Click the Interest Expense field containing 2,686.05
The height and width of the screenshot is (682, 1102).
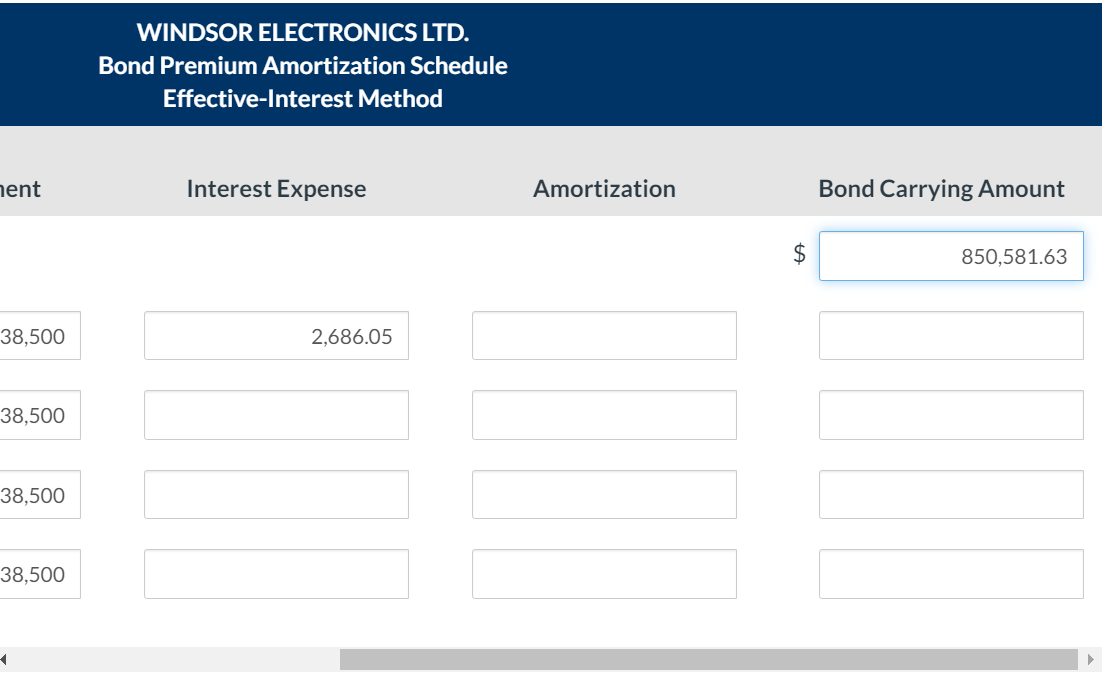tap(277, 336)
